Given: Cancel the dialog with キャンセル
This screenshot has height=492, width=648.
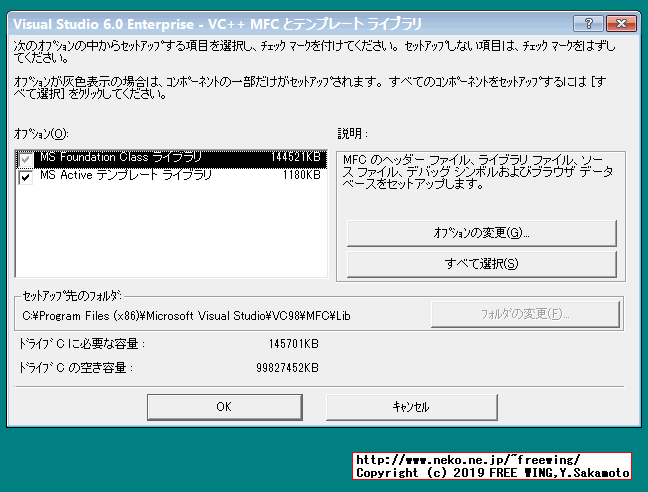Looking at the screenshot, I should coord(412,407).
